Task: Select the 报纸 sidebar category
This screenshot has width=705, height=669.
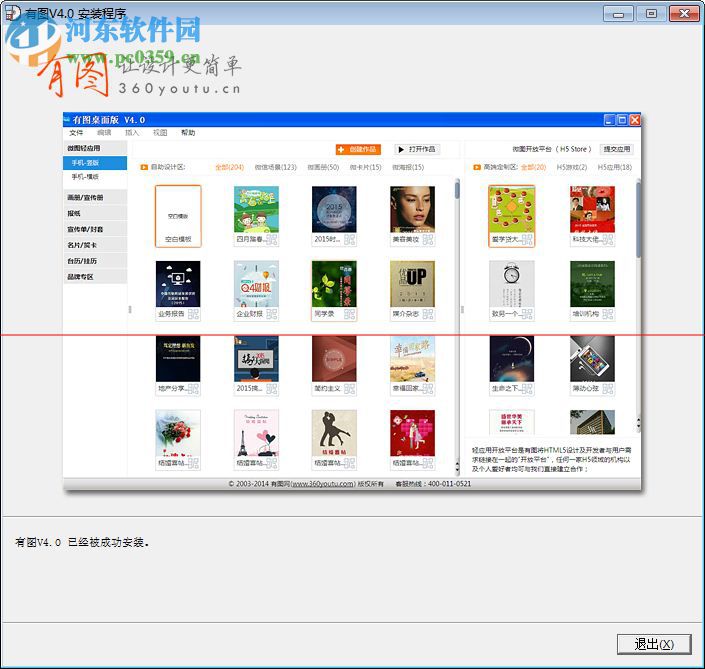Action: click(95, 213)
